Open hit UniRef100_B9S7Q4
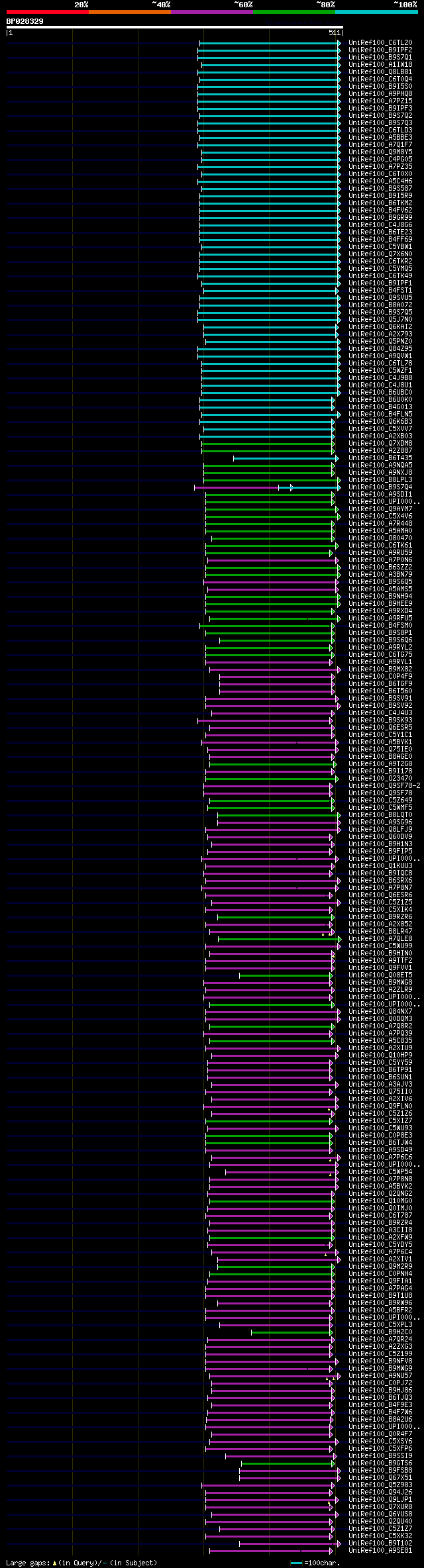Image resolution: width=424 pixels, height=1568 pixels. [x=380, y=487]
